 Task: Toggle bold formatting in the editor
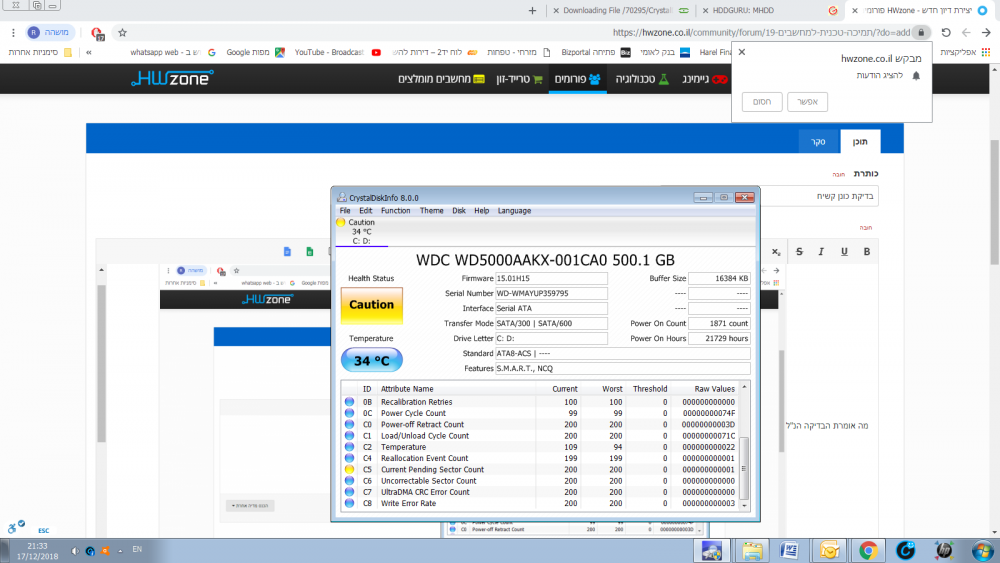(867, 252)
